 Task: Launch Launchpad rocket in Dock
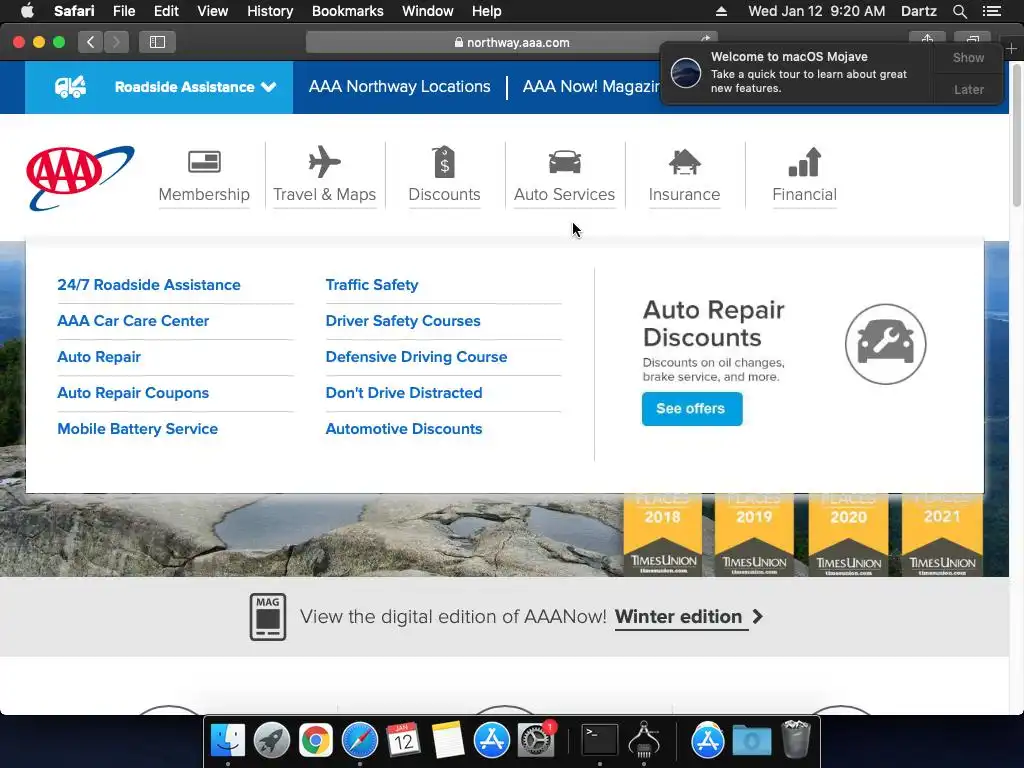pos(272,740)
